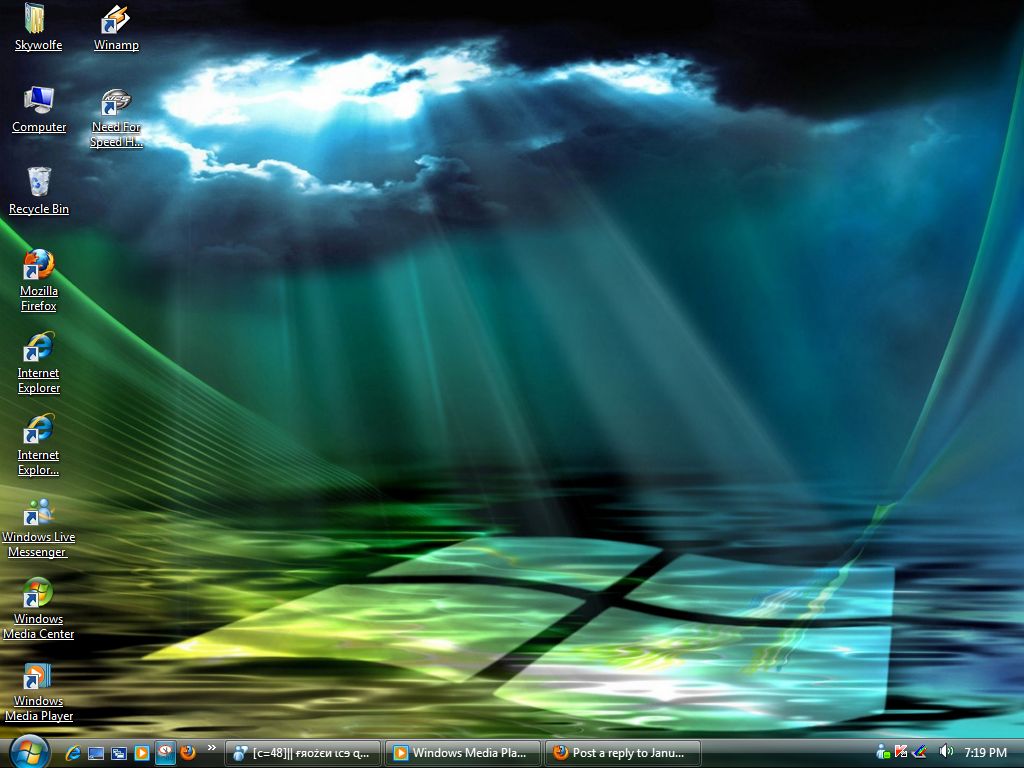Image resolution: width=1024 pixels, height=768 pixels.
Task: Click Switch Between Windows in Quick Launch
Action: [x=119, y=753]
